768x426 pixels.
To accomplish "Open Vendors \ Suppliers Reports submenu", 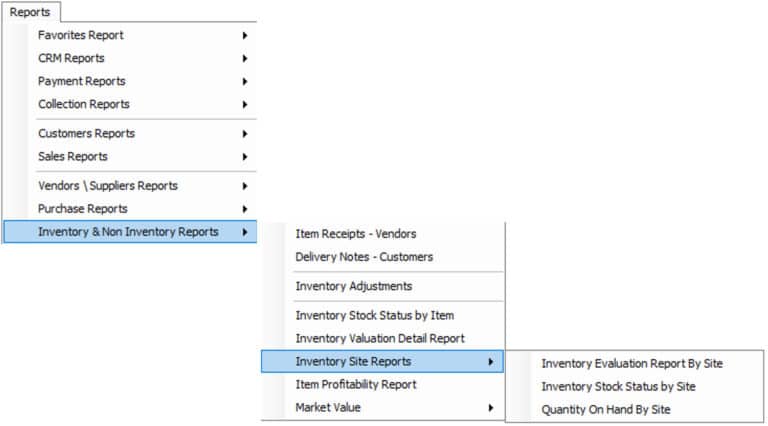I will click(x=108, y=186).
